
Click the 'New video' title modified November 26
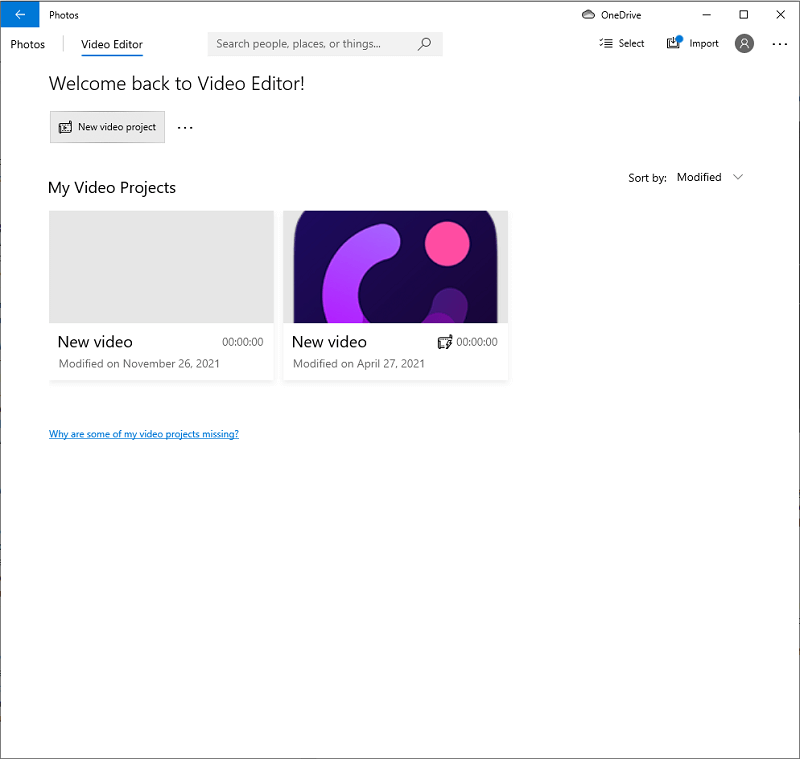pyautogui.click(x=95, y=342)
